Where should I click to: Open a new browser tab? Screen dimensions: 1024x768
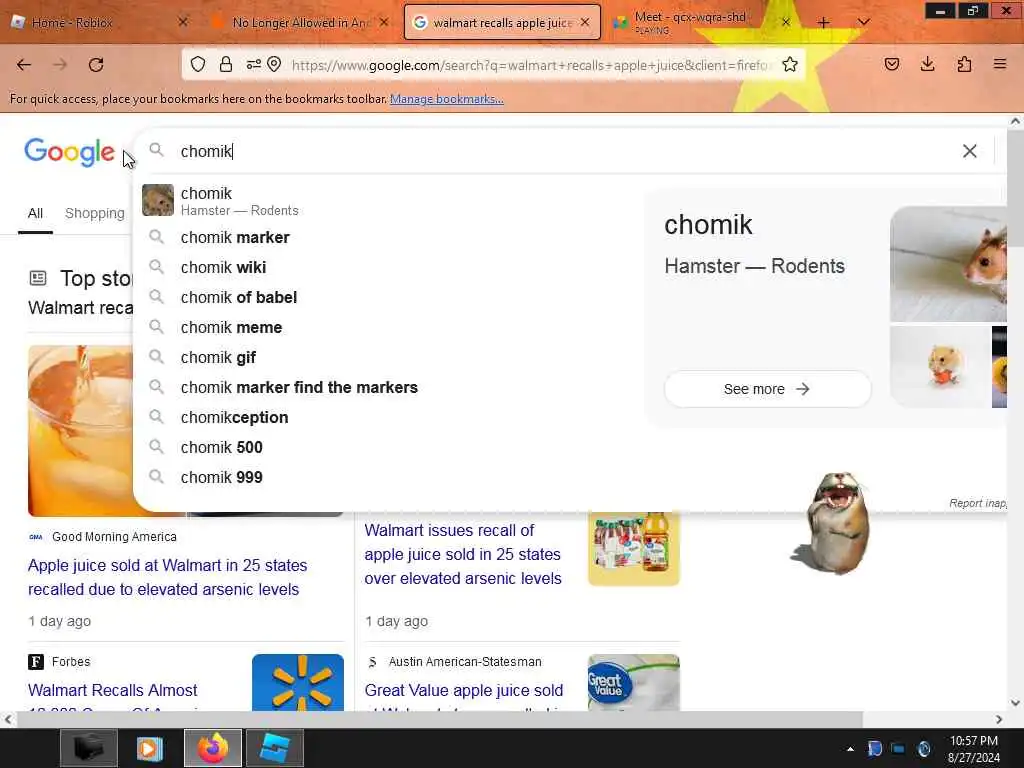point(824,23)
